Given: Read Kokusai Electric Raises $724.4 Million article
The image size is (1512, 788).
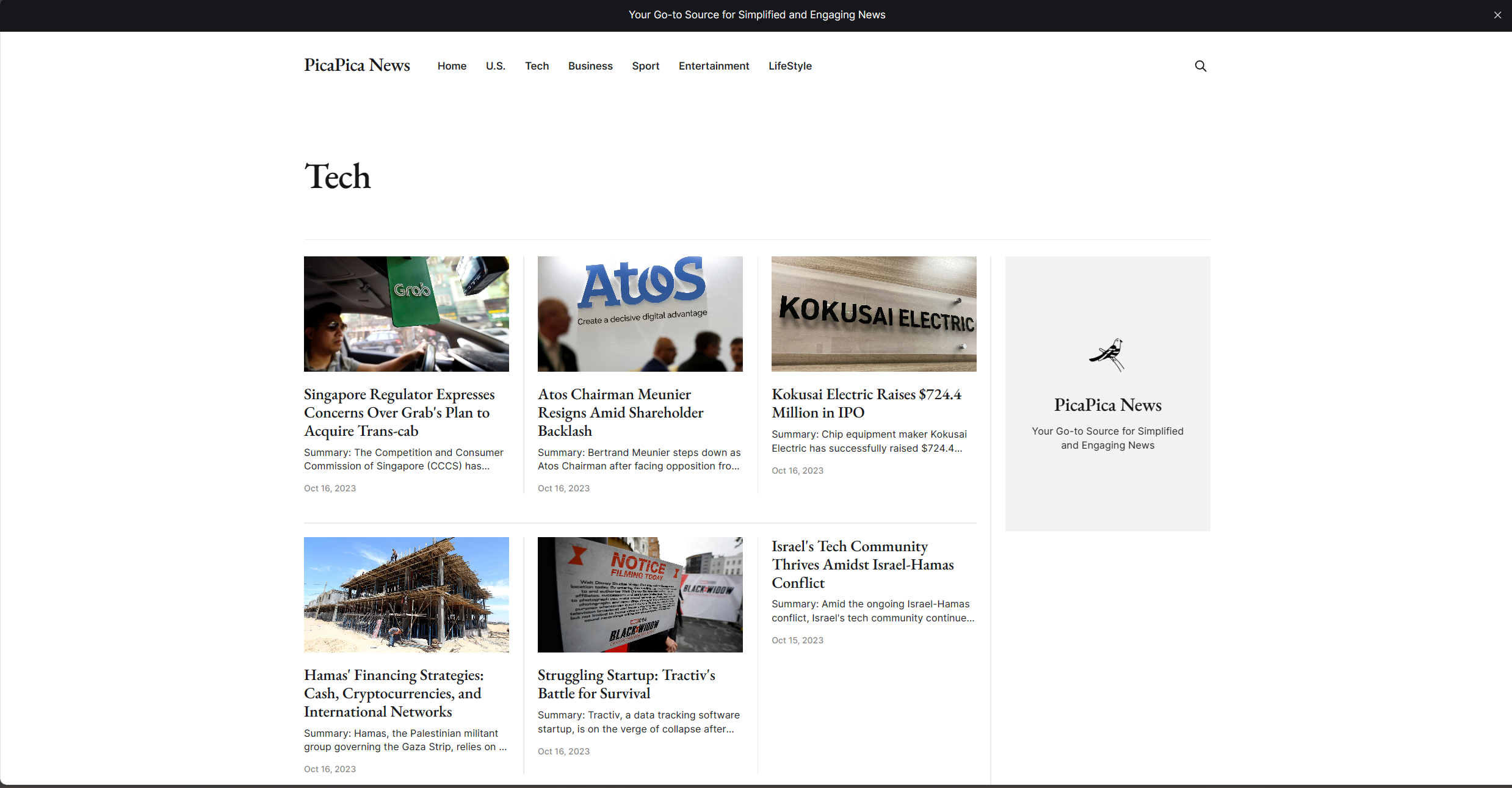Looking at the screenshot, I should point(867,403).
